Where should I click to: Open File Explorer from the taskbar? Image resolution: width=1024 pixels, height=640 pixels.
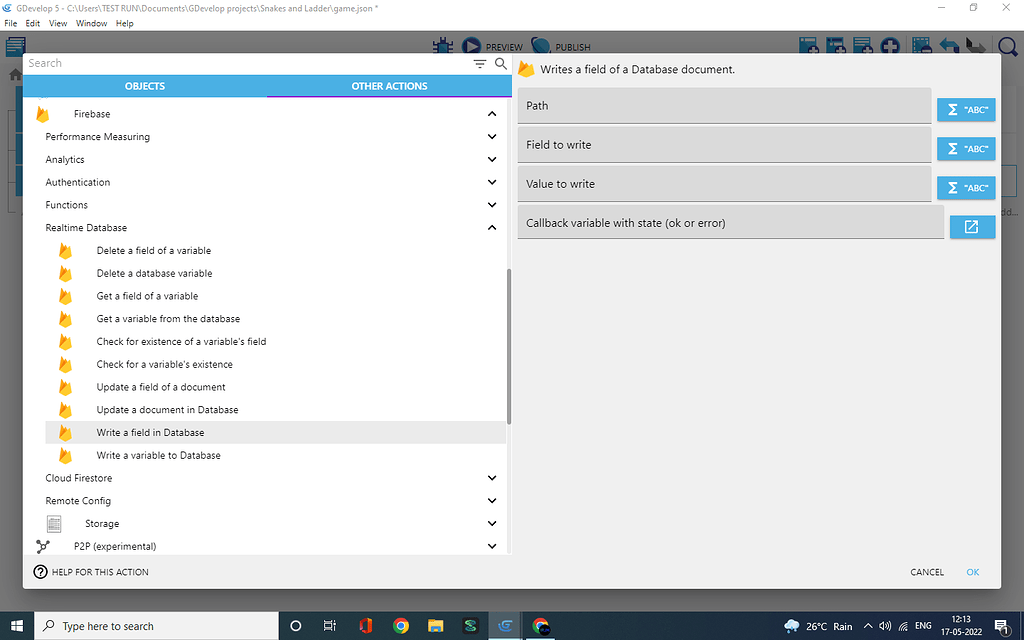(436, 626)
